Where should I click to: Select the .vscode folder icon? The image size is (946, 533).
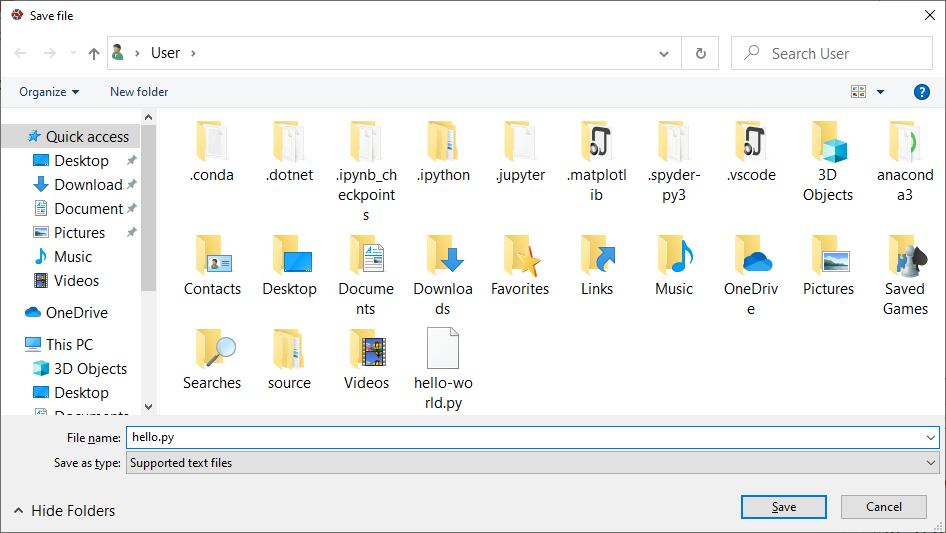751,143
